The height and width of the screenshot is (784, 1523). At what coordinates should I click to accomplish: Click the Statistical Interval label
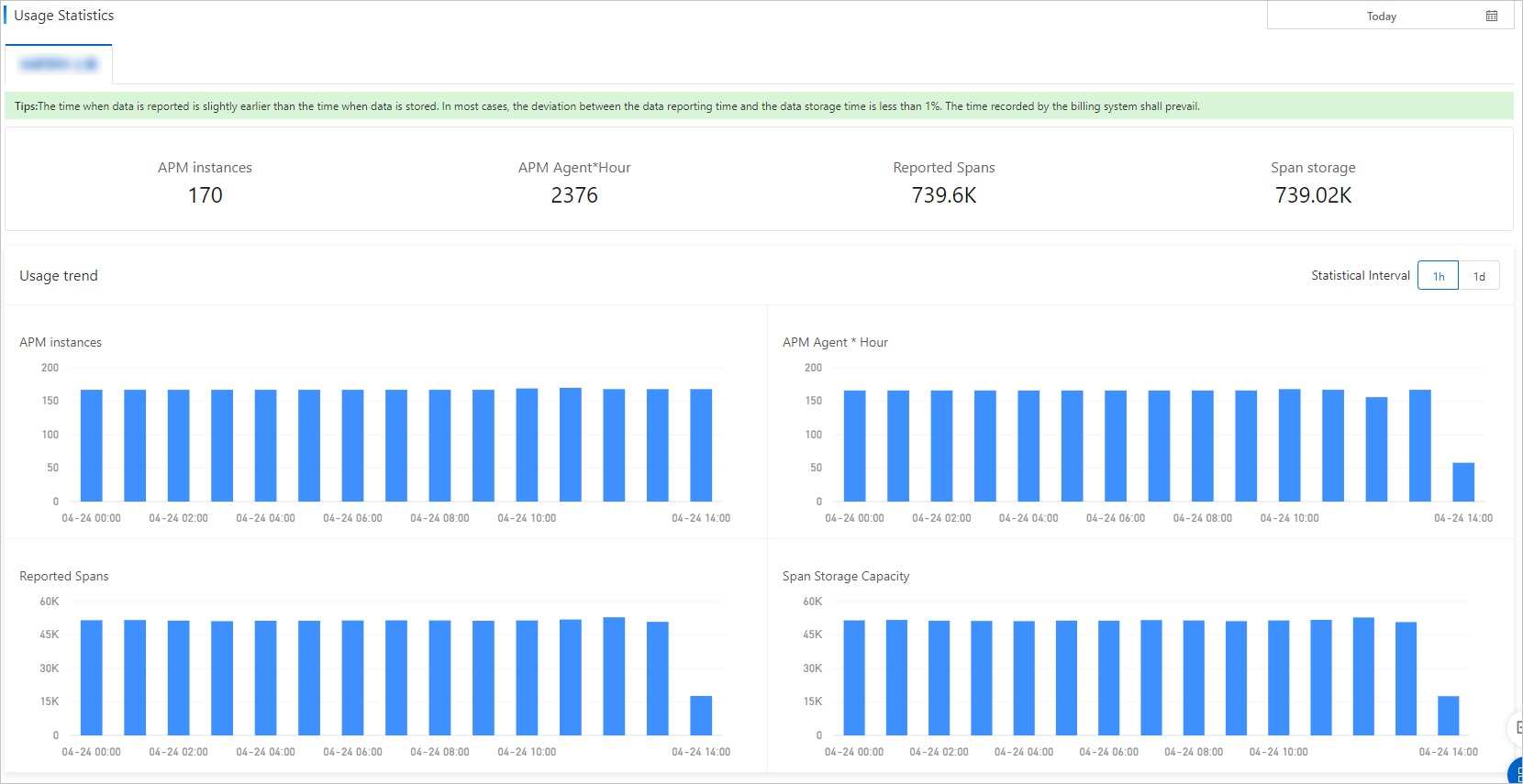[x=1361, y=275]
